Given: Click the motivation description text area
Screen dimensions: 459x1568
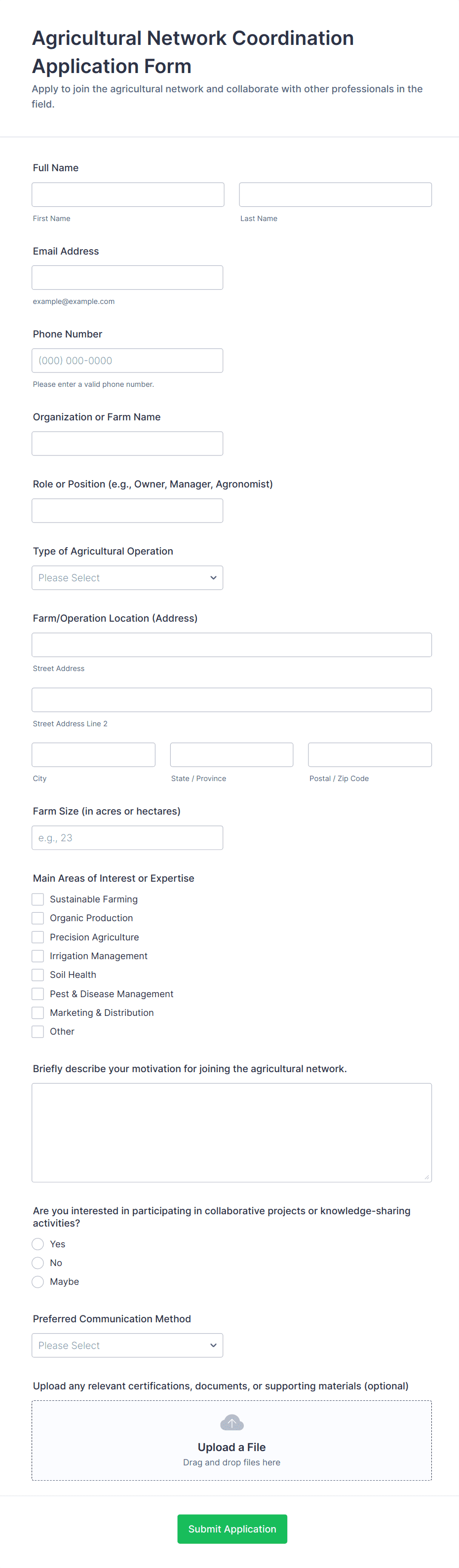Looking at the screenshot, I should tap(231, 1132).
